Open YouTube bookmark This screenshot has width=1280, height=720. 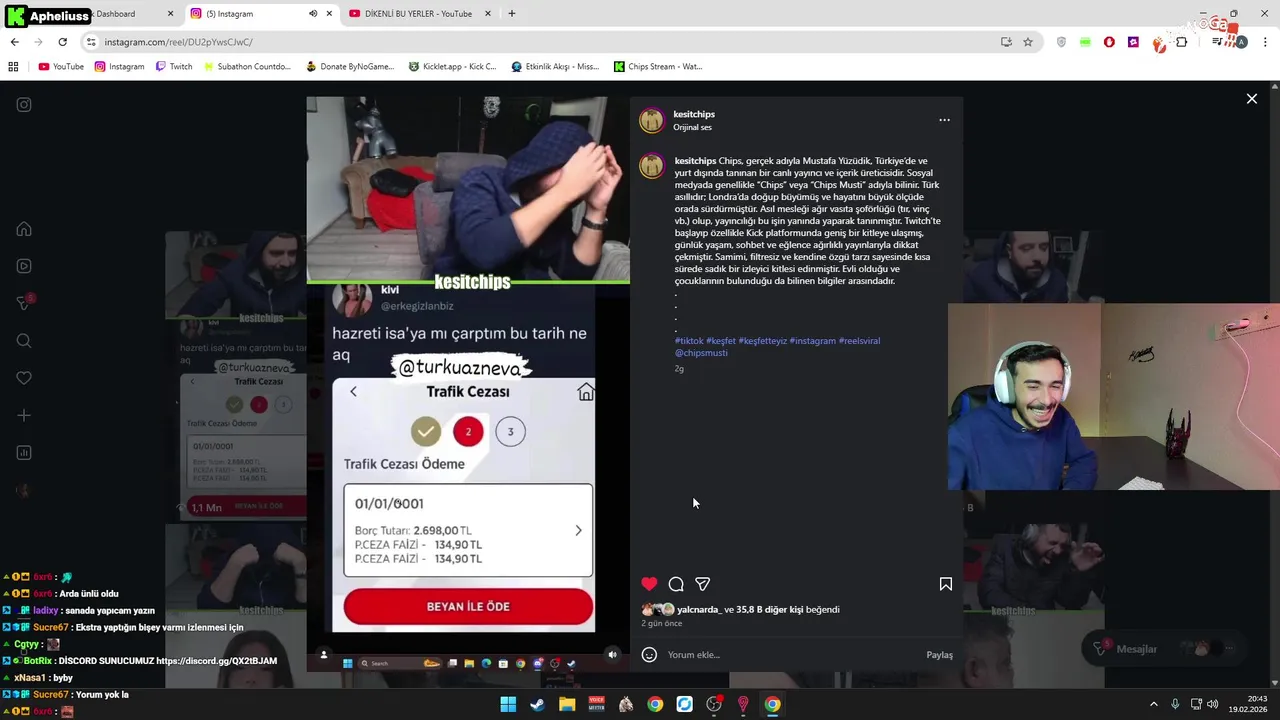point(61,67)
